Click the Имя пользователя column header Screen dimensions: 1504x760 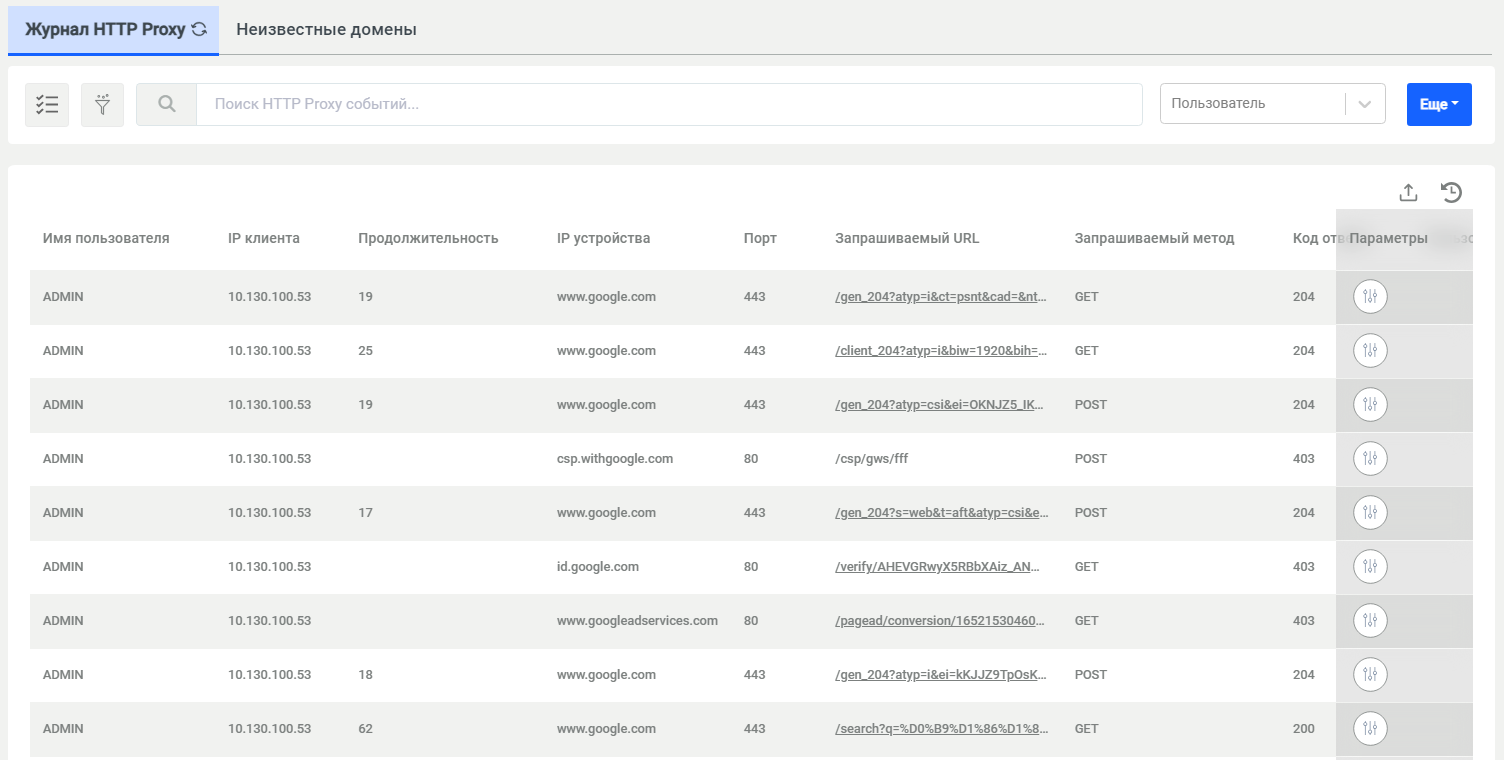click(106, 238)
